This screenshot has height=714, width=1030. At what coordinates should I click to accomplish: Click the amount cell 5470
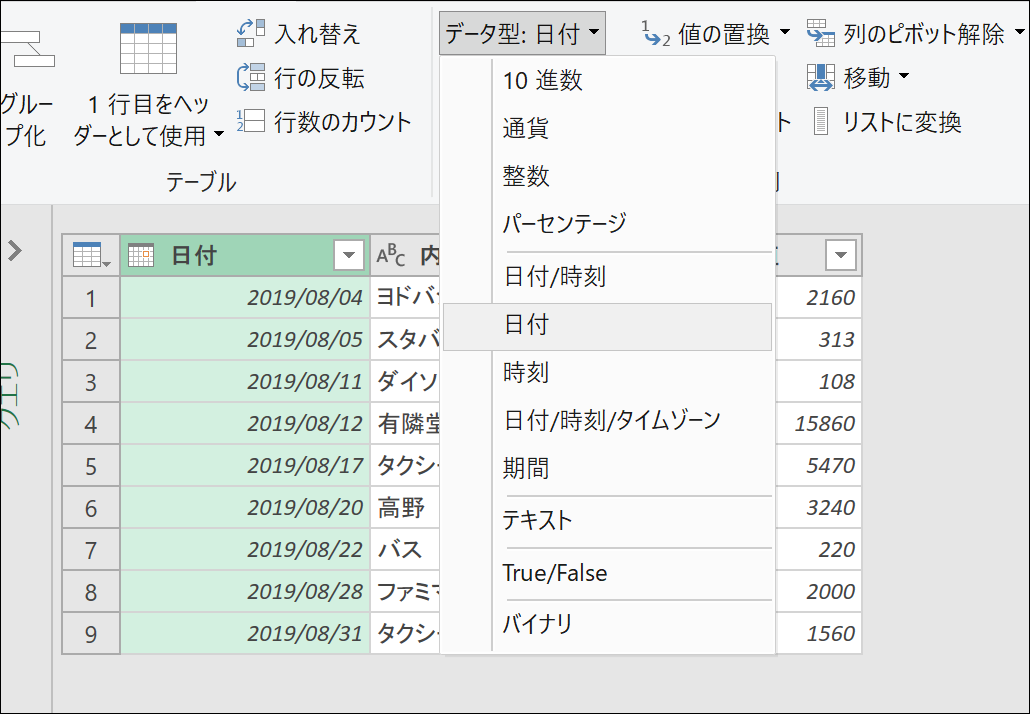coord(818,466)
